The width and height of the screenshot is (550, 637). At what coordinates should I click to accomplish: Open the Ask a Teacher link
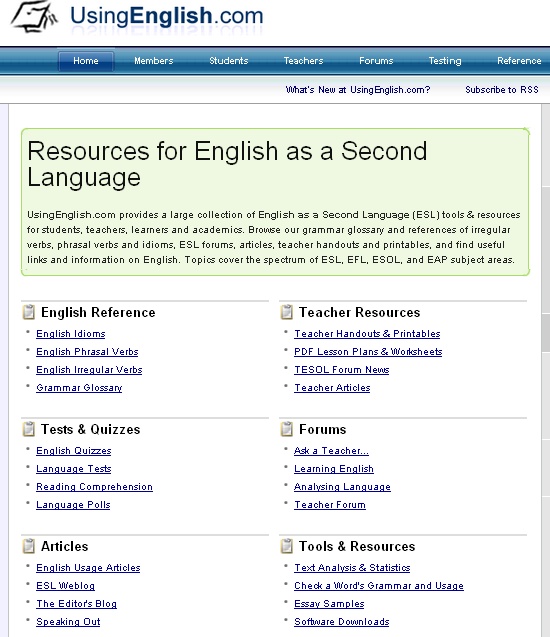click(x=331, y=451)
